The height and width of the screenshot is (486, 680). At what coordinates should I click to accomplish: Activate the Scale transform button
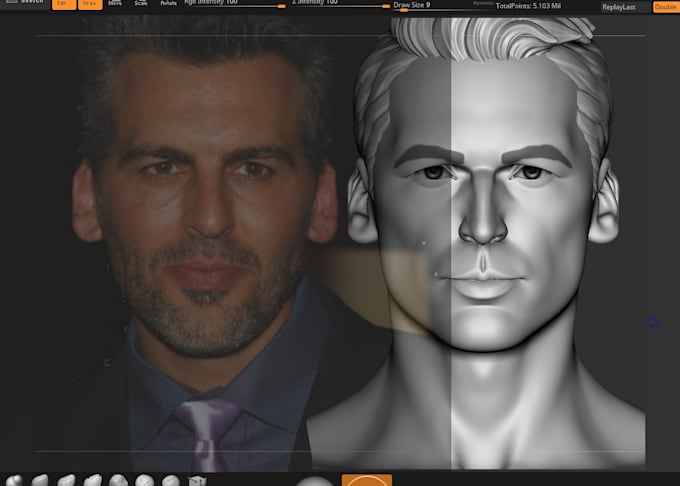pos(141,3)
